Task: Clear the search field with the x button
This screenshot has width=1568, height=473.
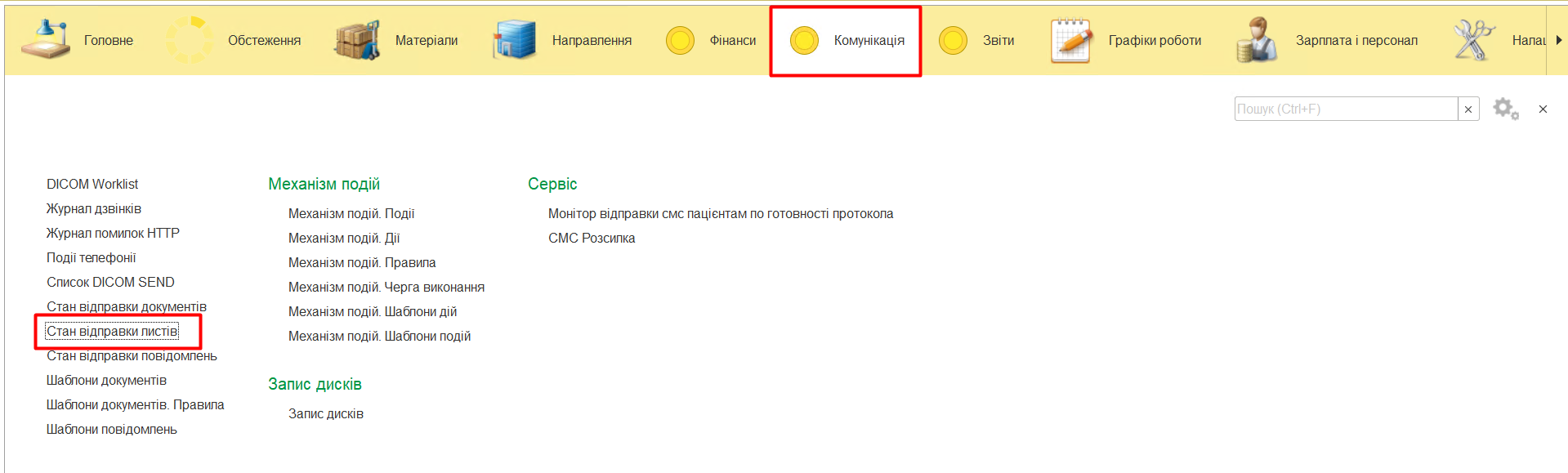Action: point(1468,109)
